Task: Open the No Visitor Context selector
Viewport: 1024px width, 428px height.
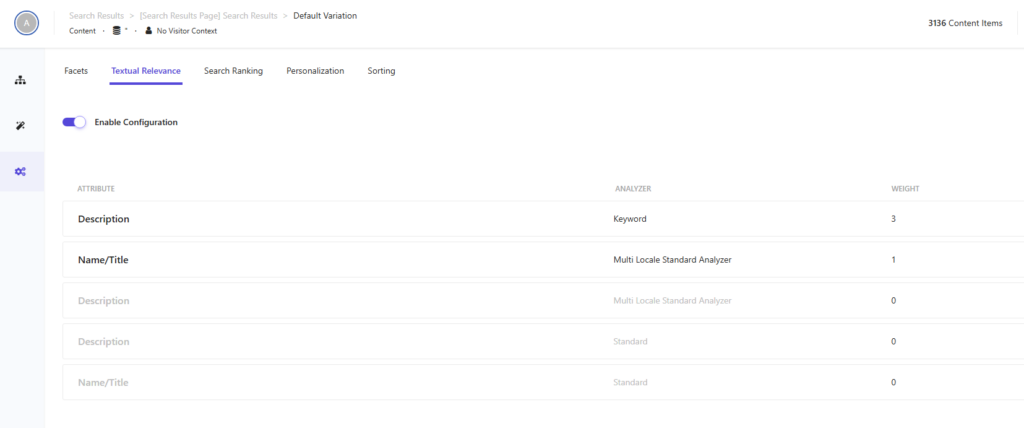Action: (x=186, y=31)
